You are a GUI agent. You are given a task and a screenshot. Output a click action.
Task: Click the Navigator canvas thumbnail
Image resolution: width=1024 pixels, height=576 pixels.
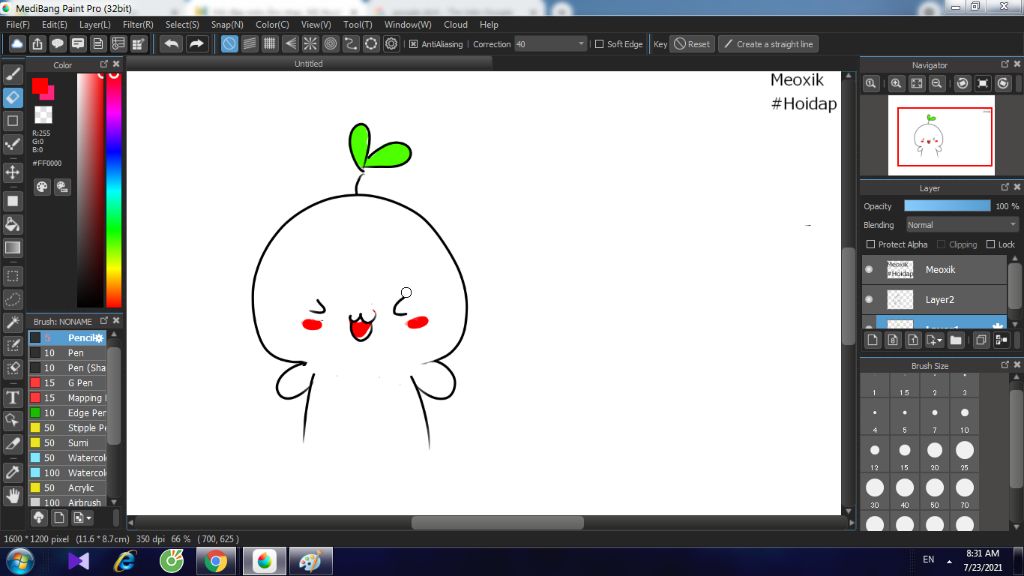(x=941, y=135)
